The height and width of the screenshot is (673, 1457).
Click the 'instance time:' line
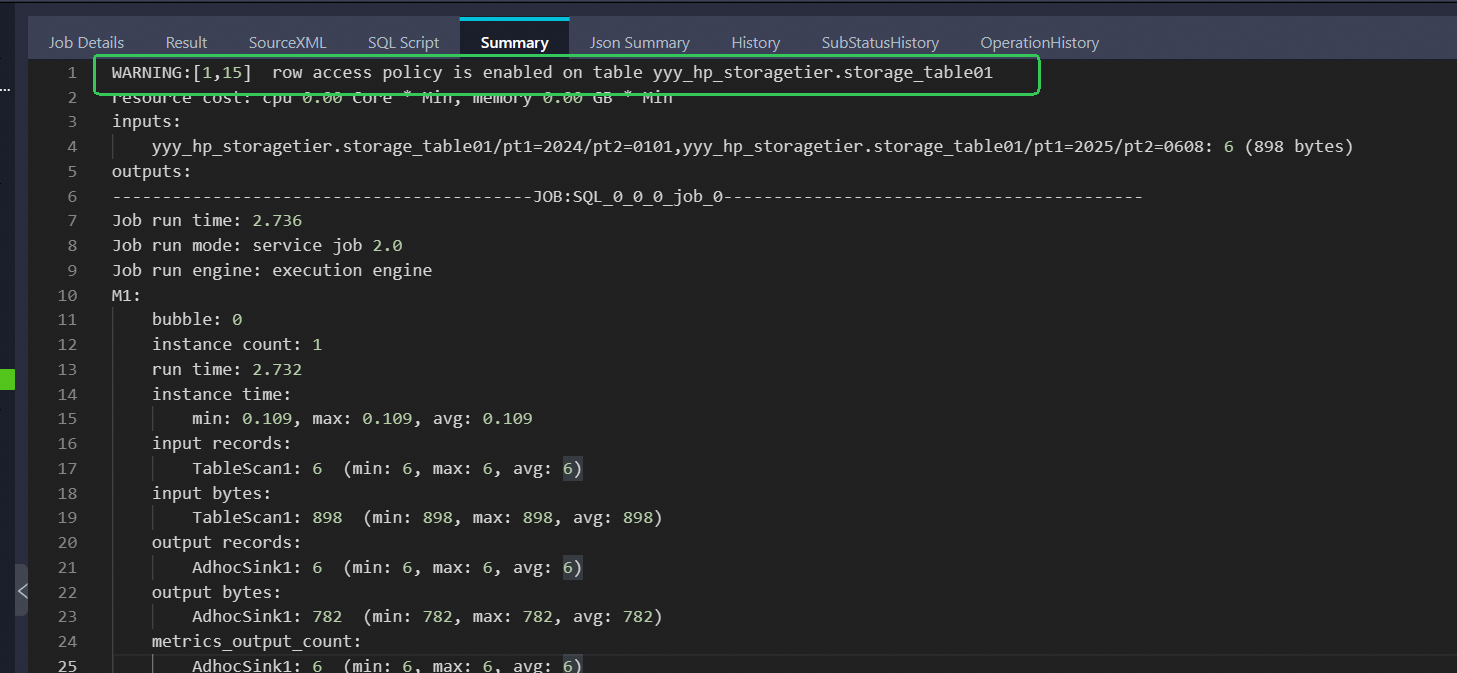click(222, 394)
